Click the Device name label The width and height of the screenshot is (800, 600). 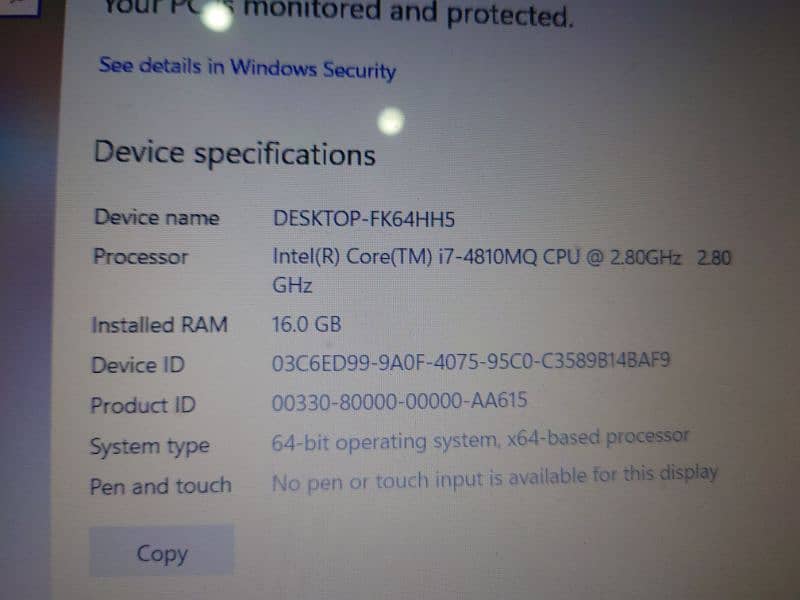click(x=157, y=217)
